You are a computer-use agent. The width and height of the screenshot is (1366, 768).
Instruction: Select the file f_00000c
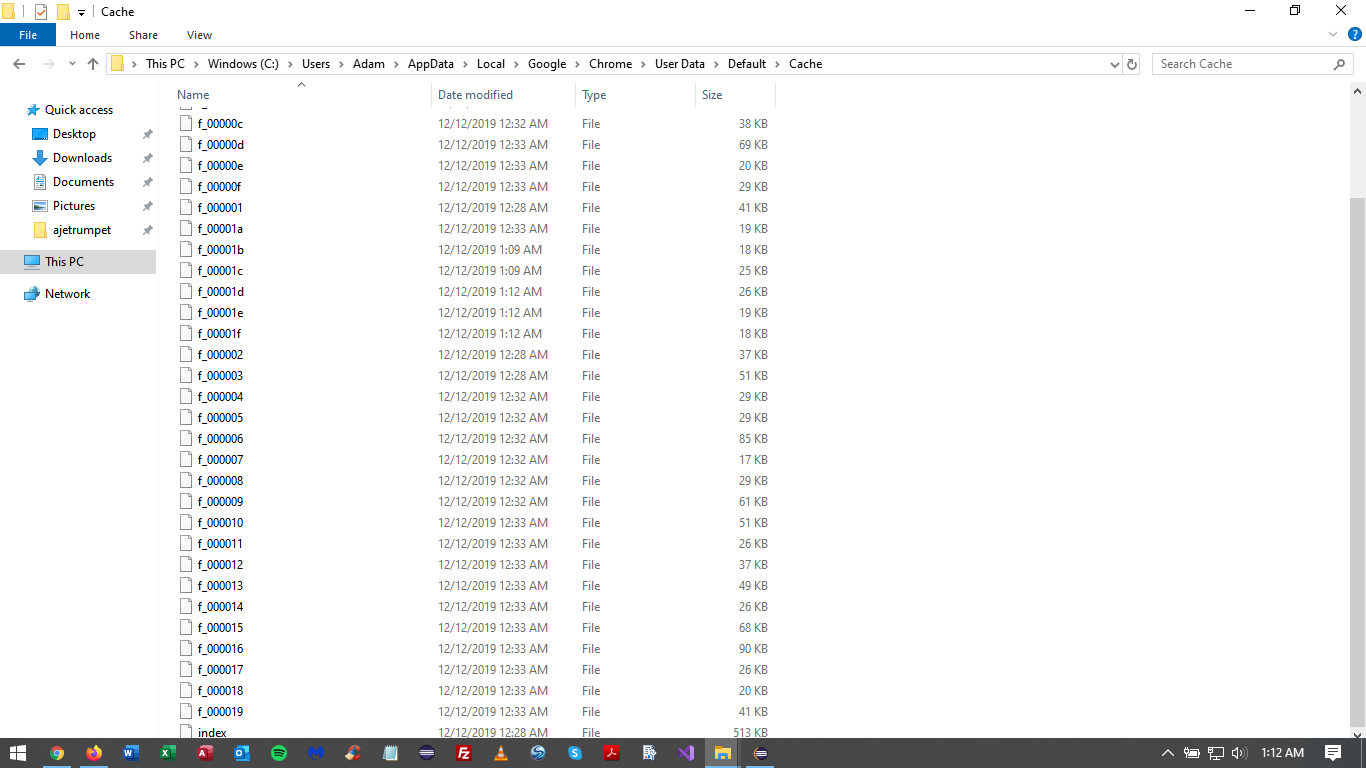pyautogui.click(x=220, y=124)
